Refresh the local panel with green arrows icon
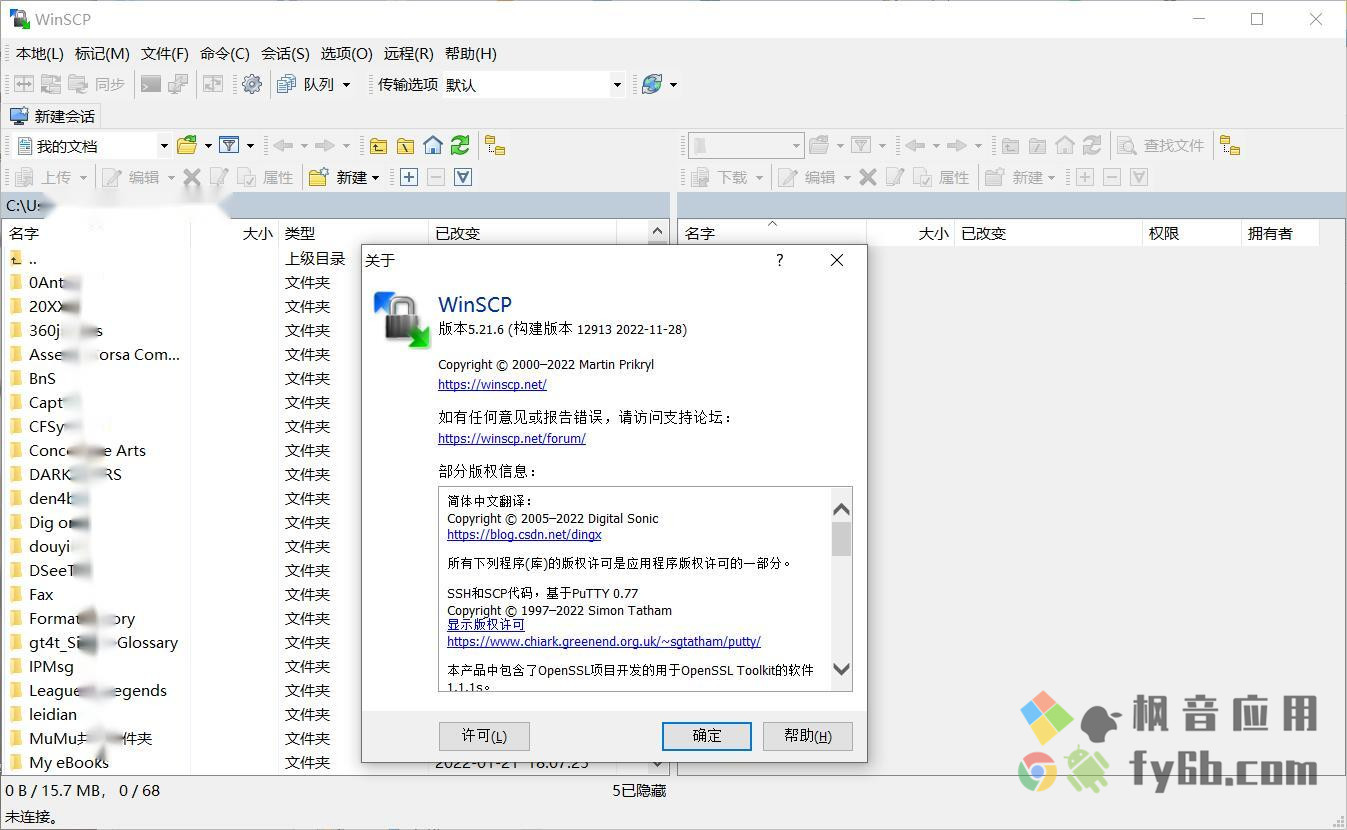Screen dimensions: 1347x830 pos(460,146)
